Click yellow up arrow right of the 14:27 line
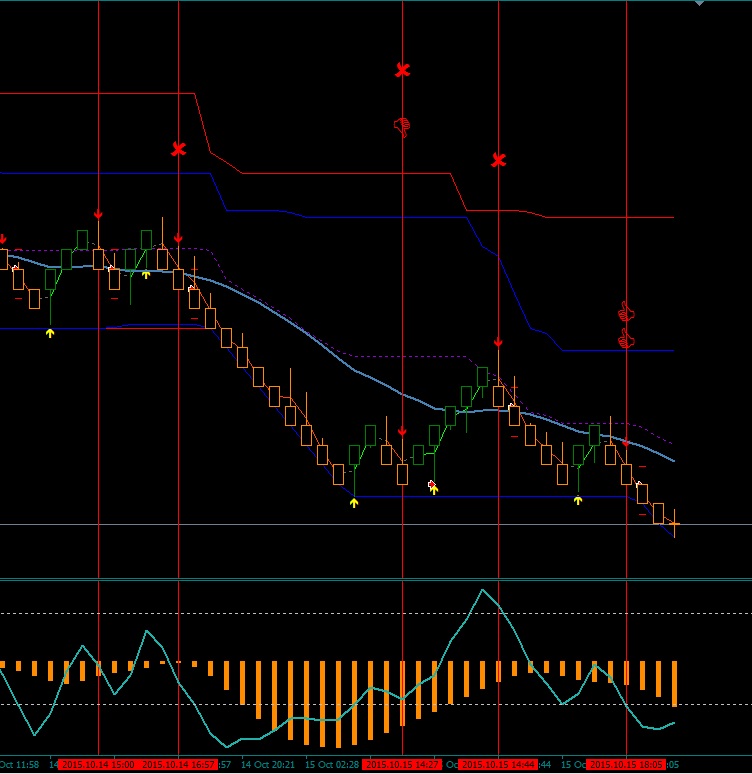752x774 pixels. click(x=434, y=489)
